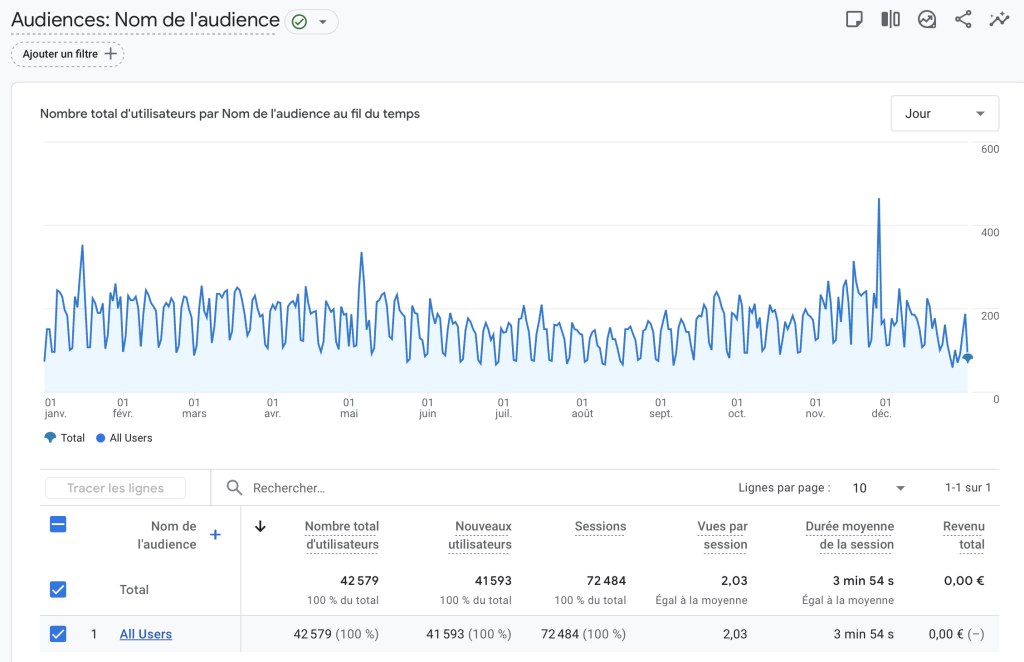Click the plus icon to add dimension
Screen dimensions: 1024x662
click(x=215, y=535)
